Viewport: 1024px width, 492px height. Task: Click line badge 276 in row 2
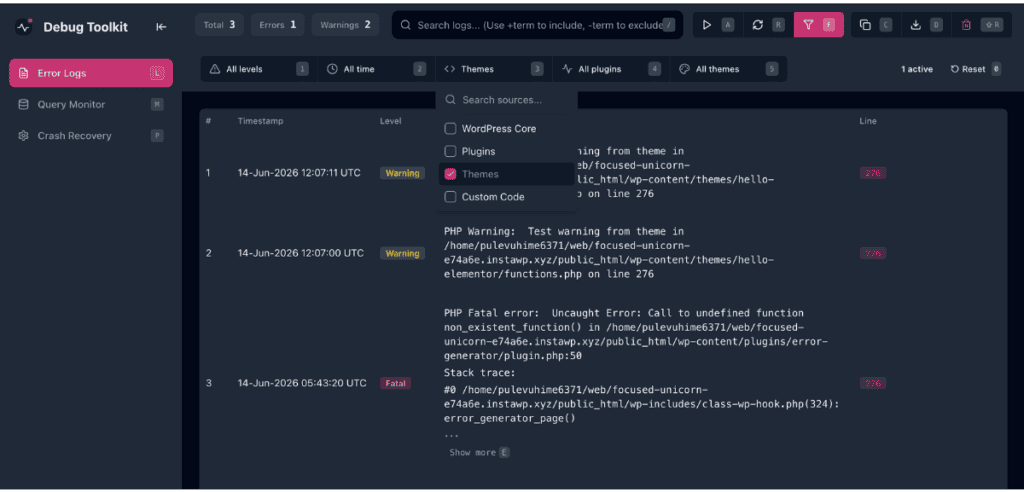(x=872, y=253)
